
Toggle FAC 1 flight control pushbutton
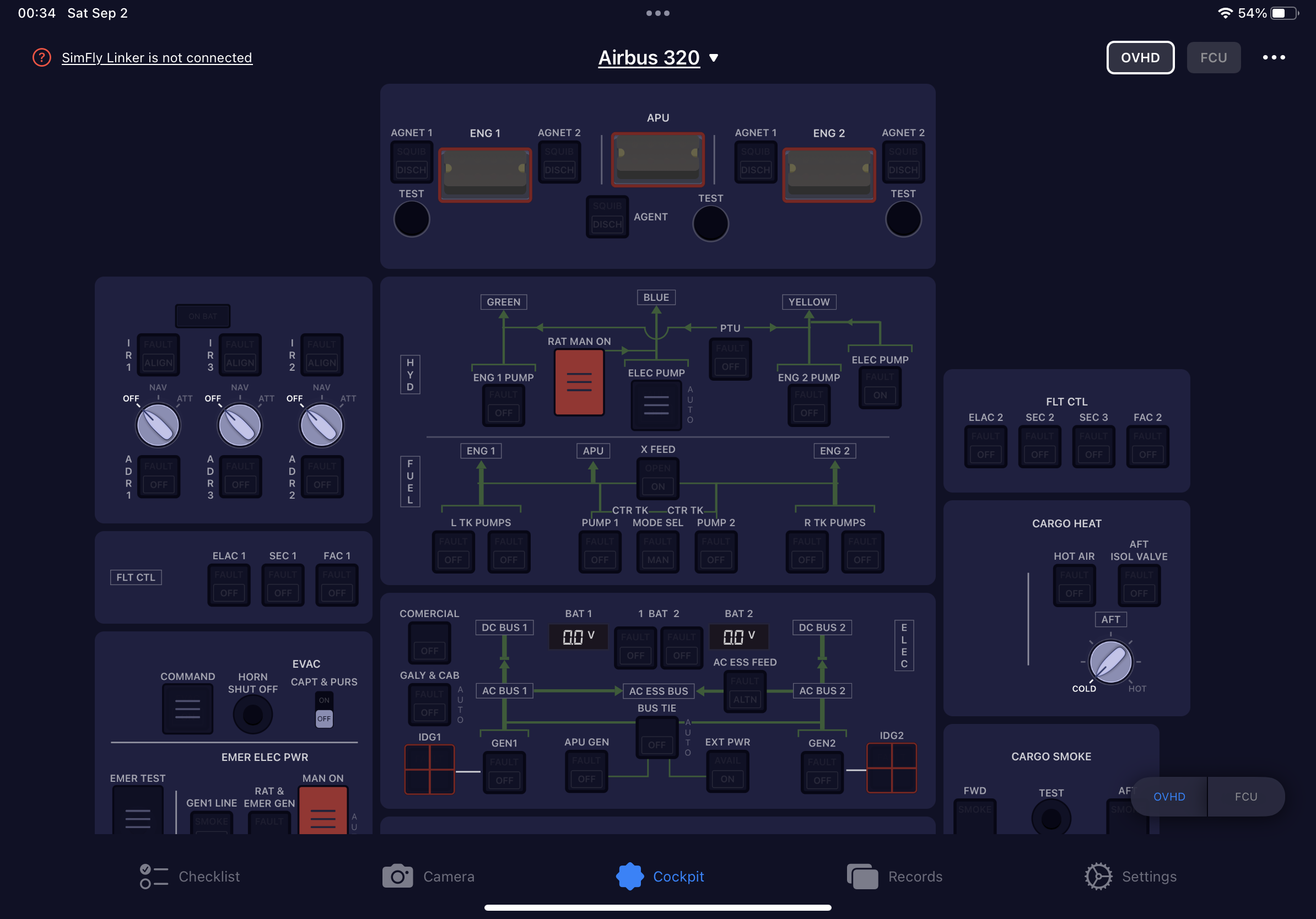(x=337, y=585)
